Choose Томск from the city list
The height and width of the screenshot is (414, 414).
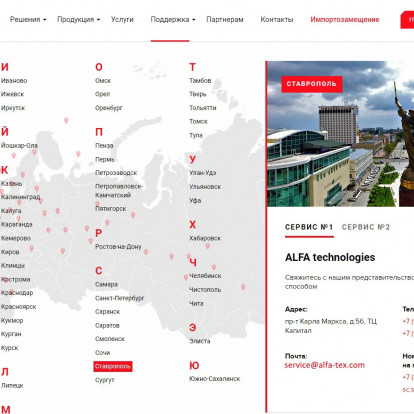[198, 121]
